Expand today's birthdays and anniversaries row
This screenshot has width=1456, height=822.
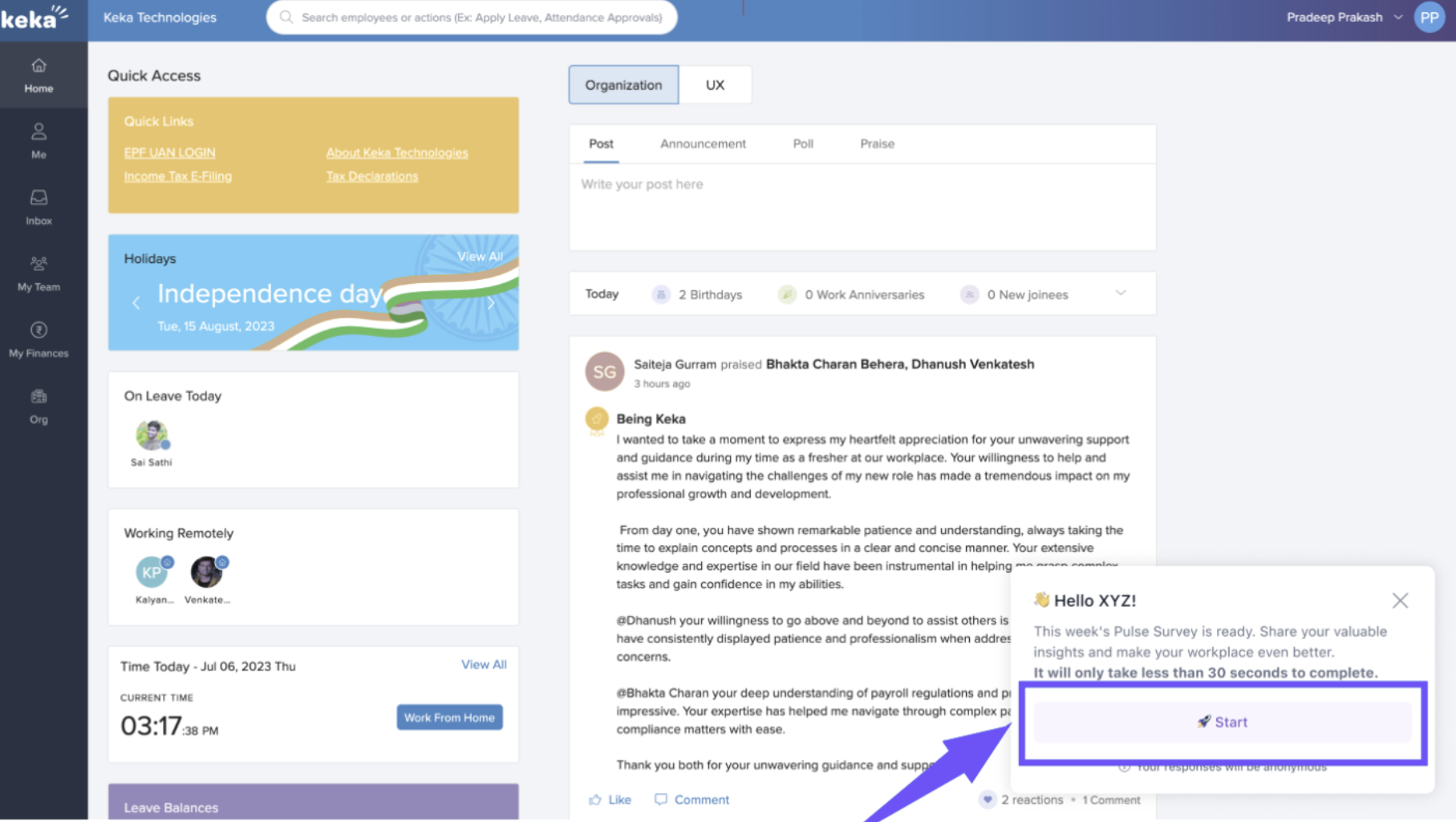[x=1121, y=294]
